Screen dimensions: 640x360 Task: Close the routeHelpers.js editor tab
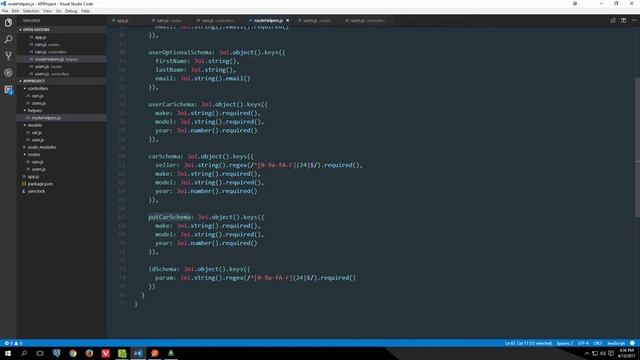(x=287, y=20)
